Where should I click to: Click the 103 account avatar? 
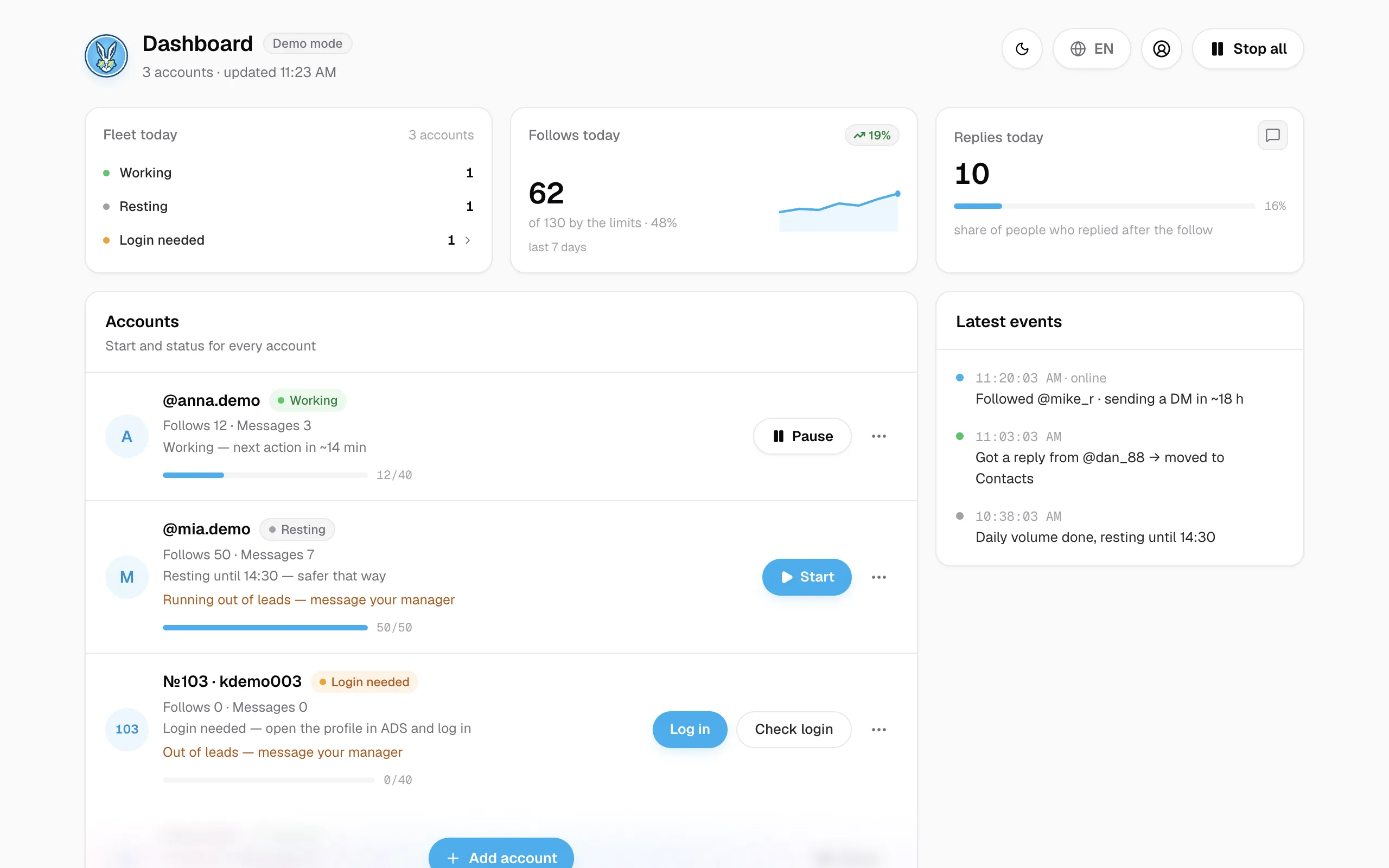[x=127, y=729]
